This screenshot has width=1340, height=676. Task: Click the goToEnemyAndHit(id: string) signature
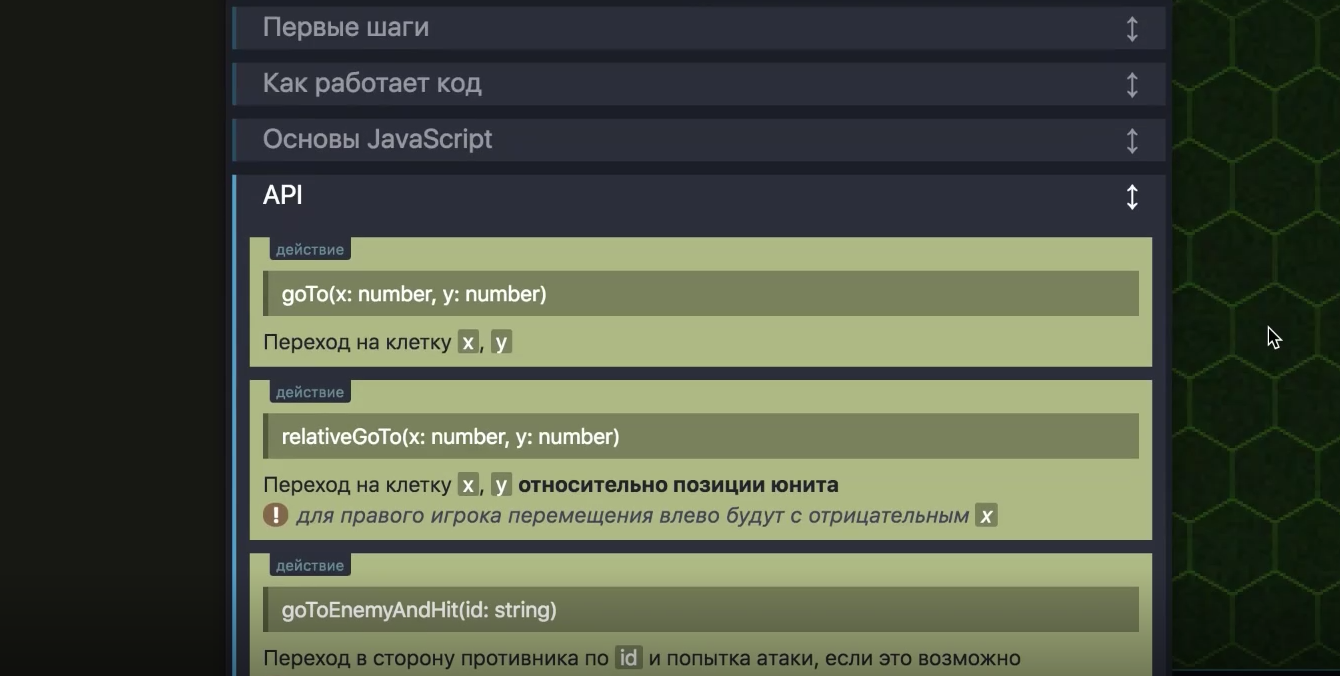click(x=419, y=610)
